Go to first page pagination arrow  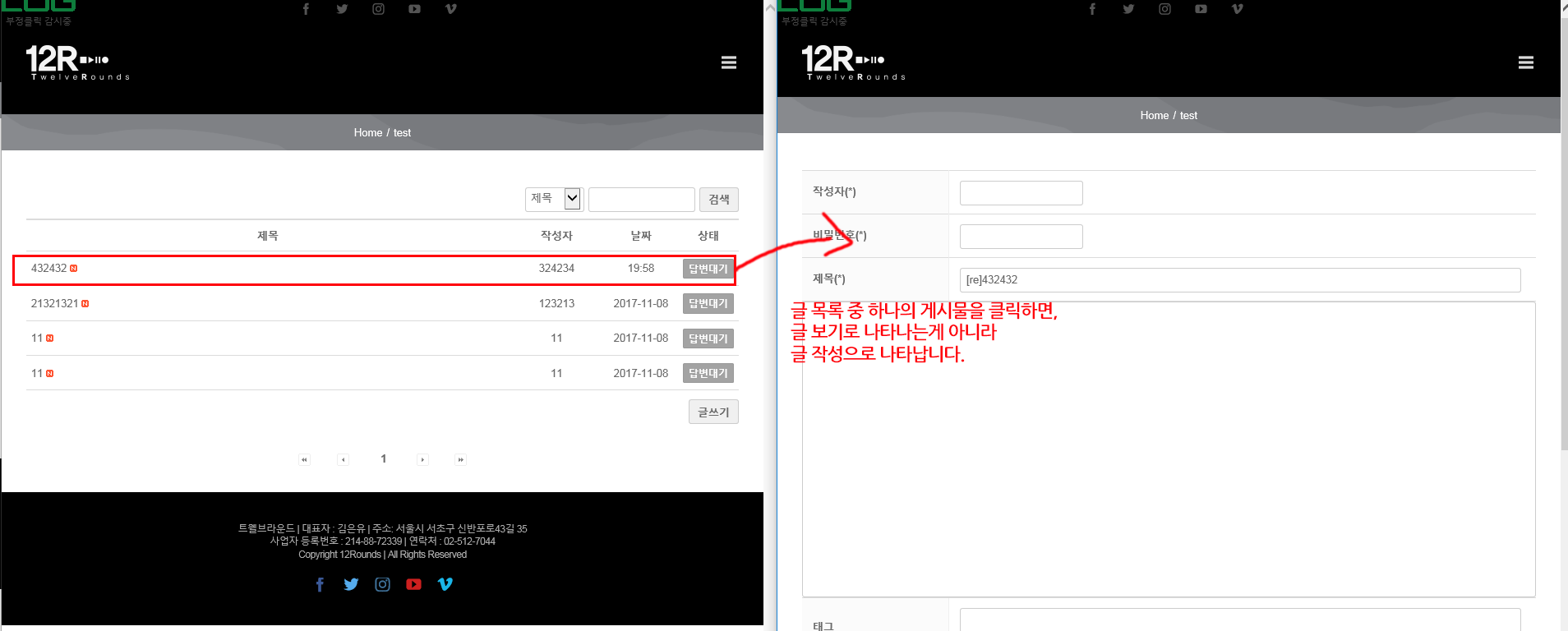tap(304, 459)
